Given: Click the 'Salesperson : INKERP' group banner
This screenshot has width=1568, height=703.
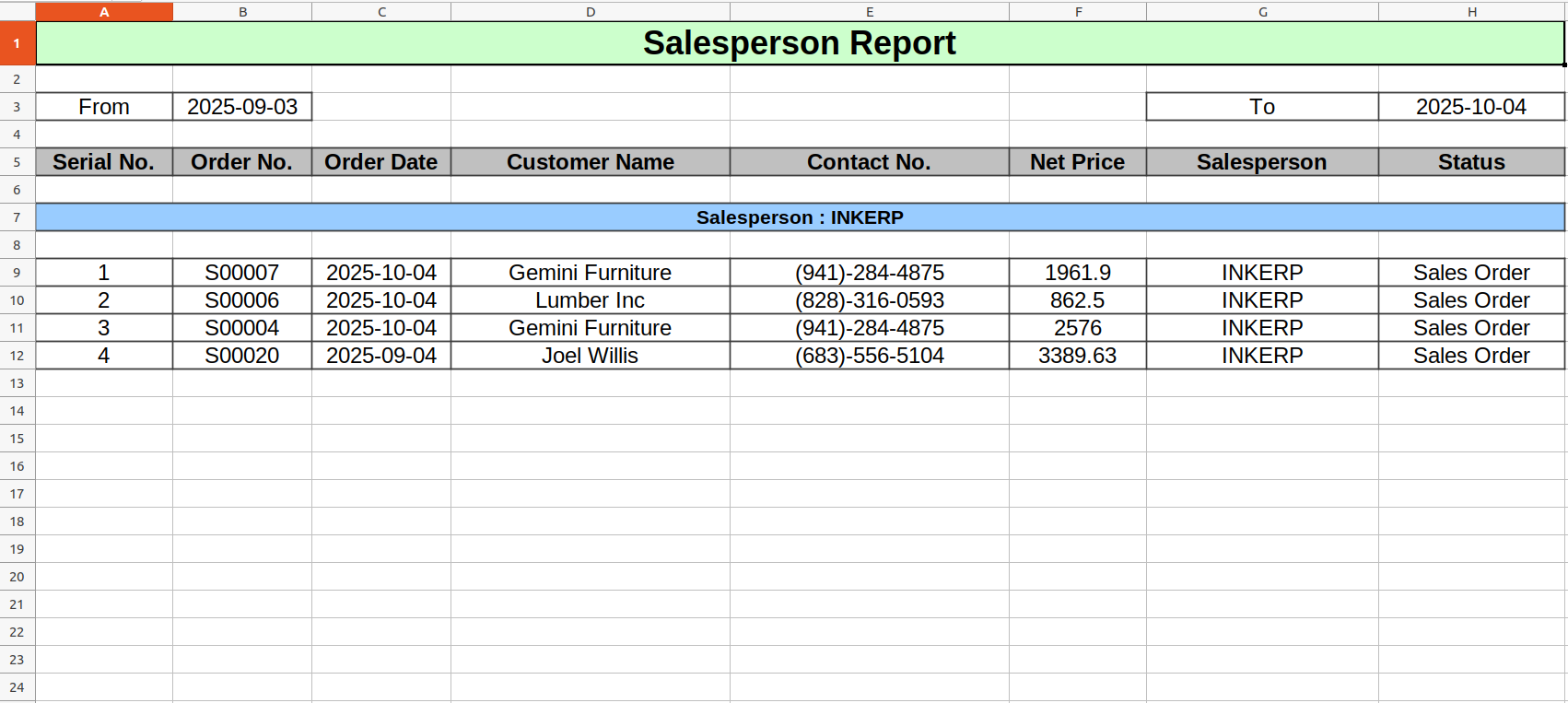Looking at the screenshot, I should click(800, 217).
